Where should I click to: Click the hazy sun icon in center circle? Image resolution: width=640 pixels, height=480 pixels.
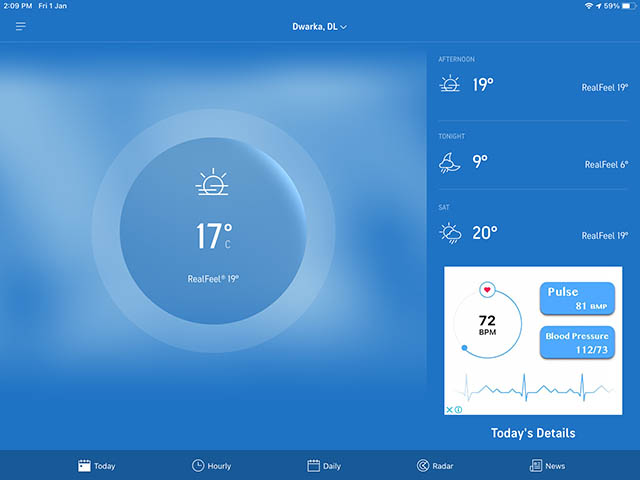(212, 182)
